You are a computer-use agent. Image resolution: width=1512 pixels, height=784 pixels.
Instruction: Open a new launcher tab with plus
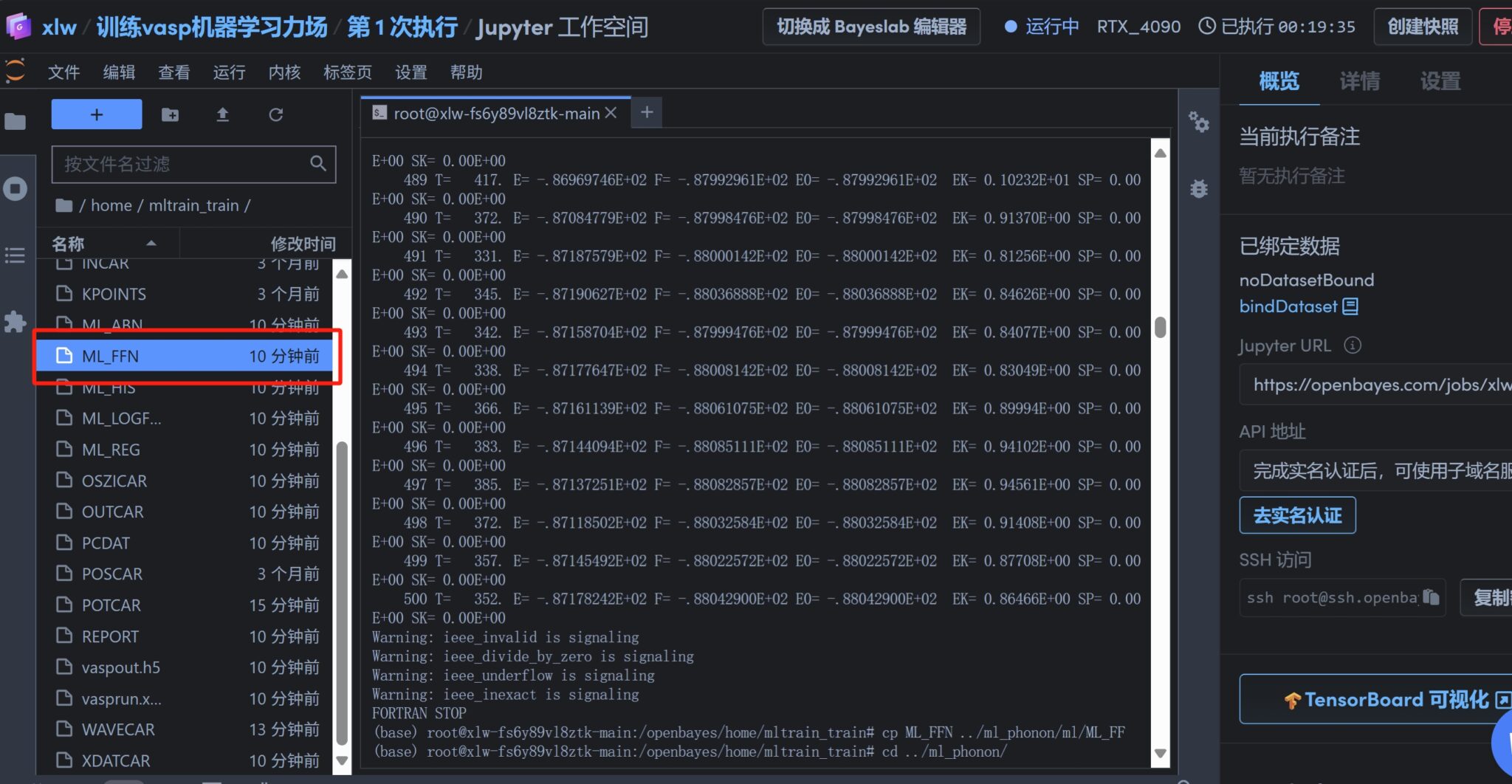pos(647,112)
